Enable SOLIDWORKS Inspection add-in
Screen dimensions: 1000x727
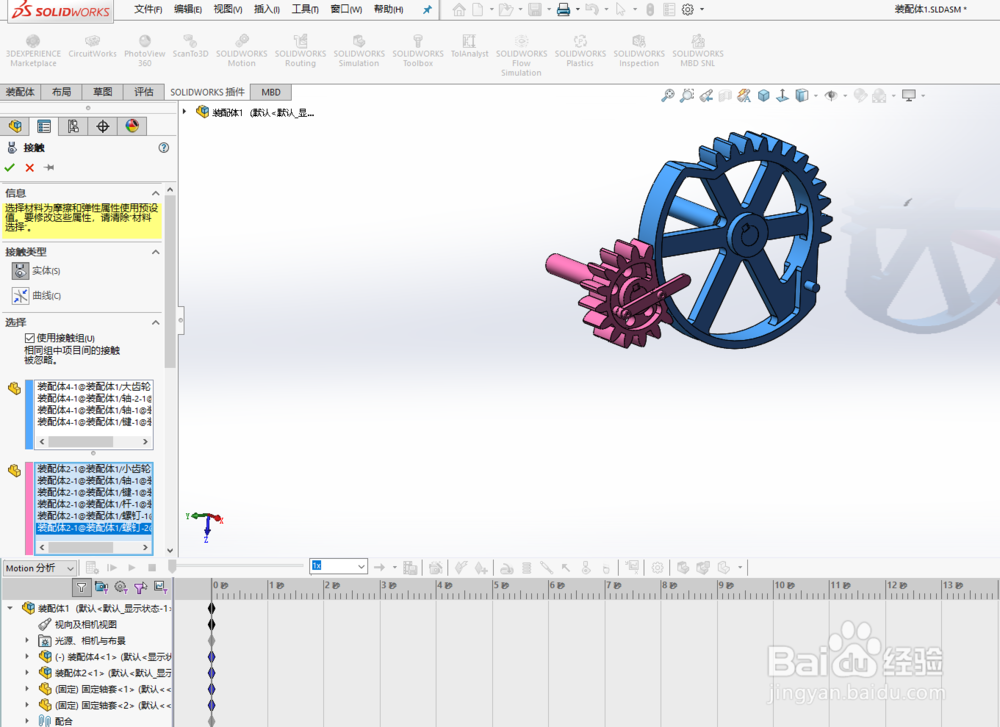pyautogui.click(x=638, y=50)
